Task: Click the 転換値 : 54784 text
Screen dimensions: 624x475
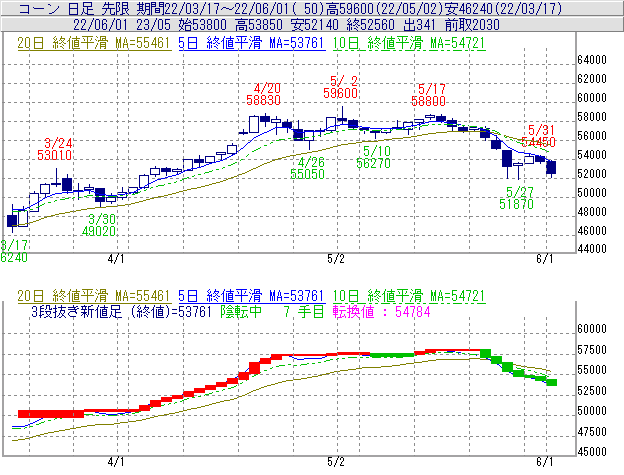Action: click(382, 311)
